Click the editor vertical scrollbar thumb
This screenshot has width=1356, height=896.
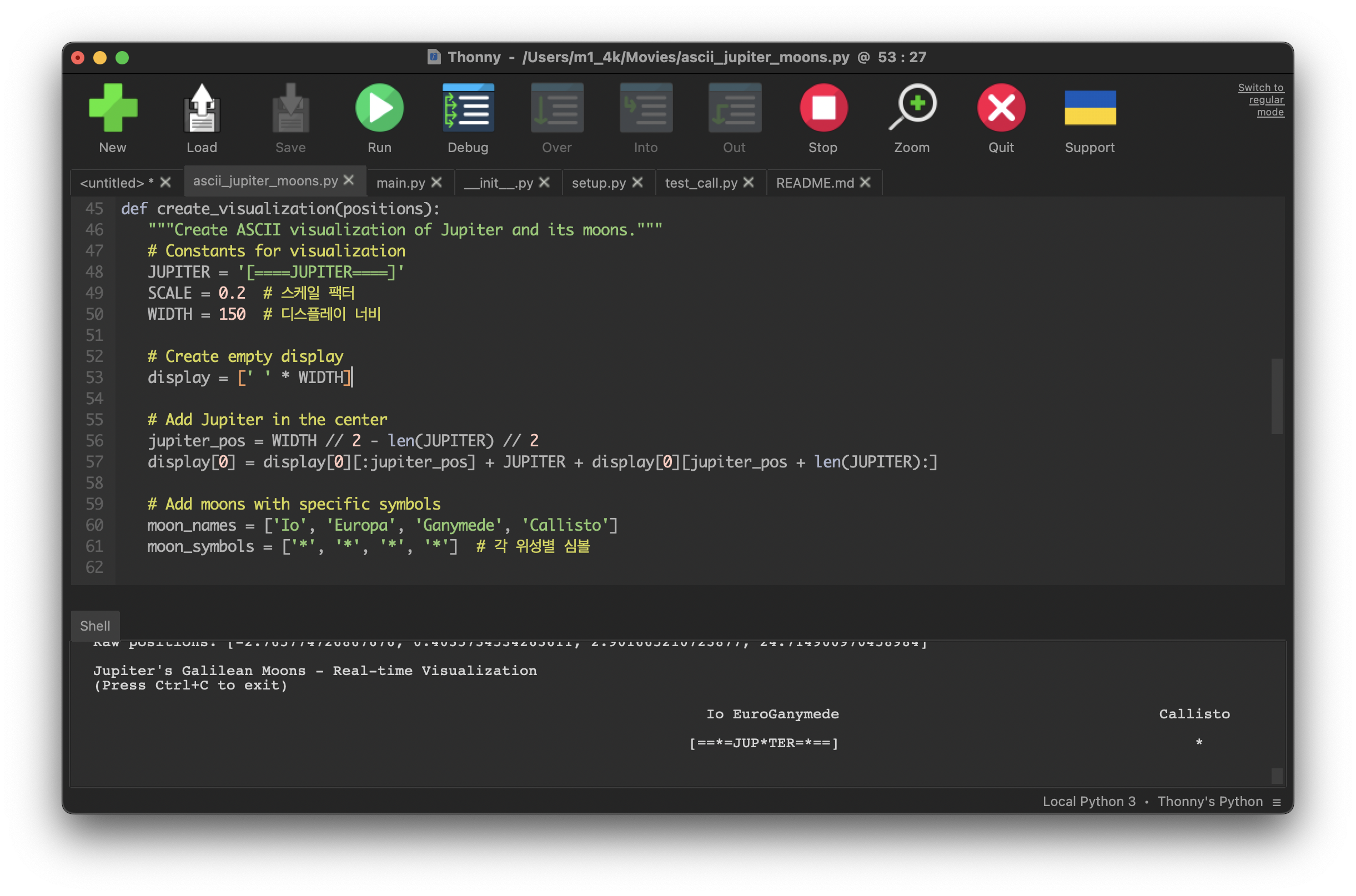tap(1277, 396)
